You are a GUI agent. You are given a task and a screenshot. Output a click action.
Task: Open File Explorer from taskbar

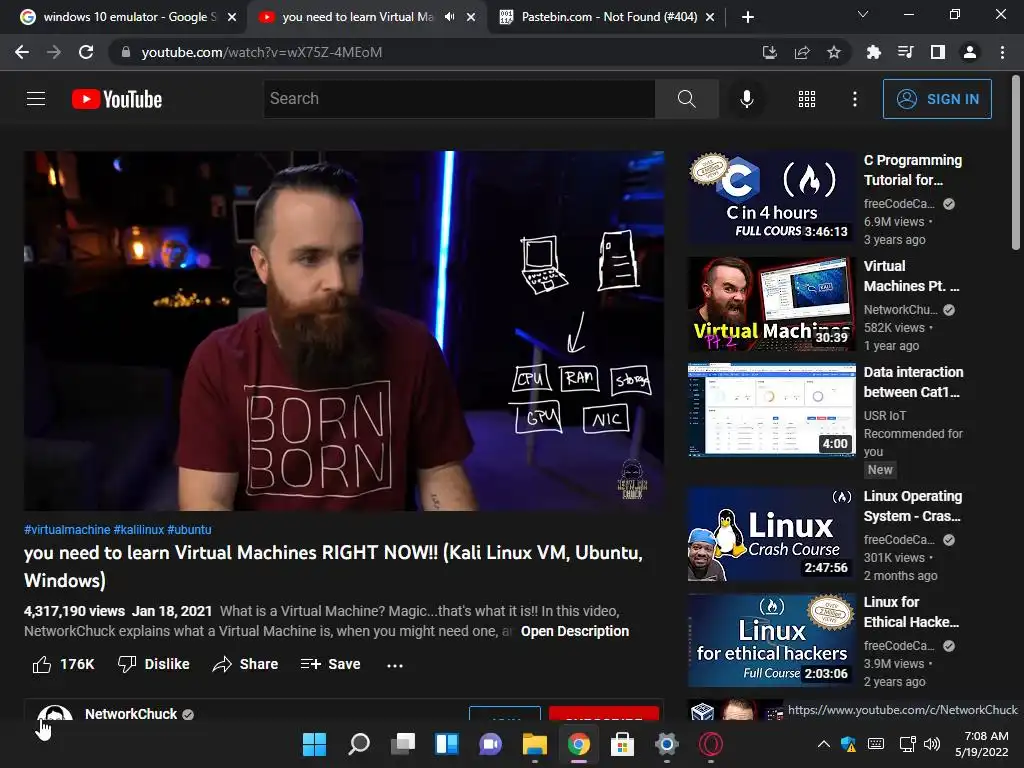pyautogui.click(x=534, y=744)
